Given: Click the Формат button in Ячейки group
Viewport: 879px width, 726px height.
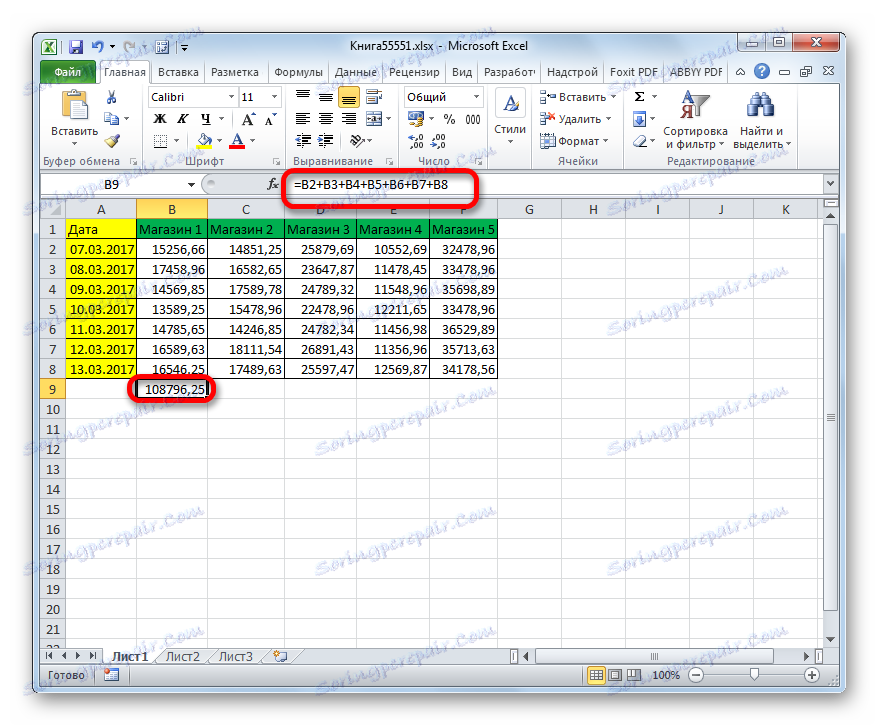Looking at the screenshot, I should (x=575, y=141).
